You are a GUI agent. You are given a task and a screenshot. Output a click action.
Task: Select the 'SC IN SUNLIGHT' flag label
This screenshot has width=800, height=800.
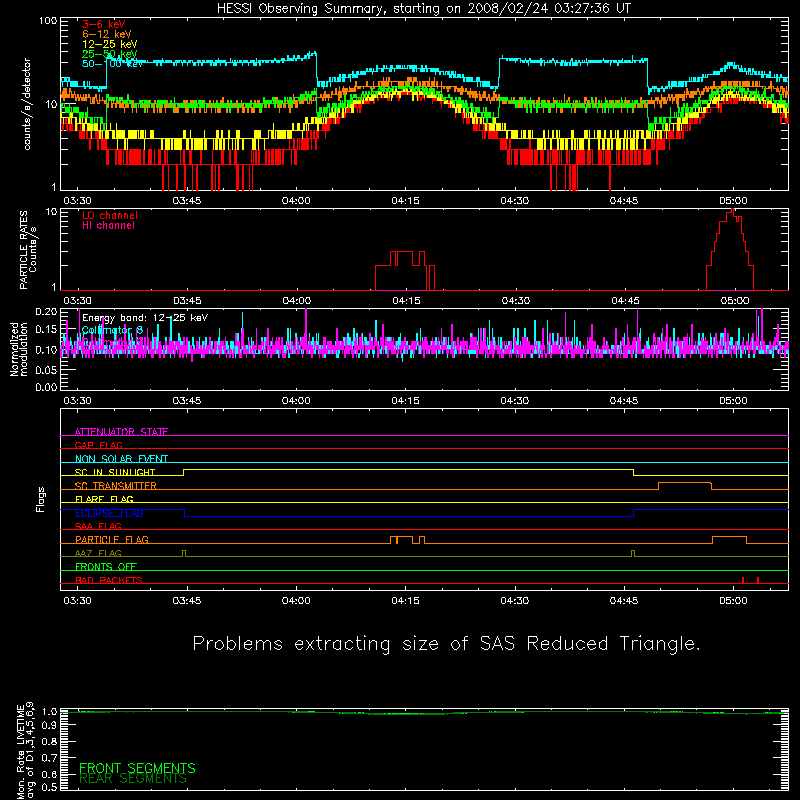click(115, 472)
